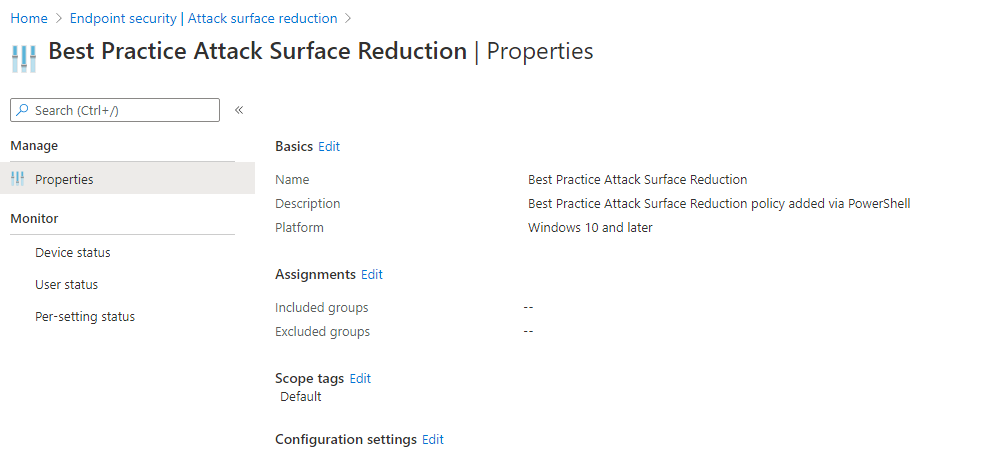Show Per-setting status report
The width and height of the screenshot is (982, 453).
(84, 317)
